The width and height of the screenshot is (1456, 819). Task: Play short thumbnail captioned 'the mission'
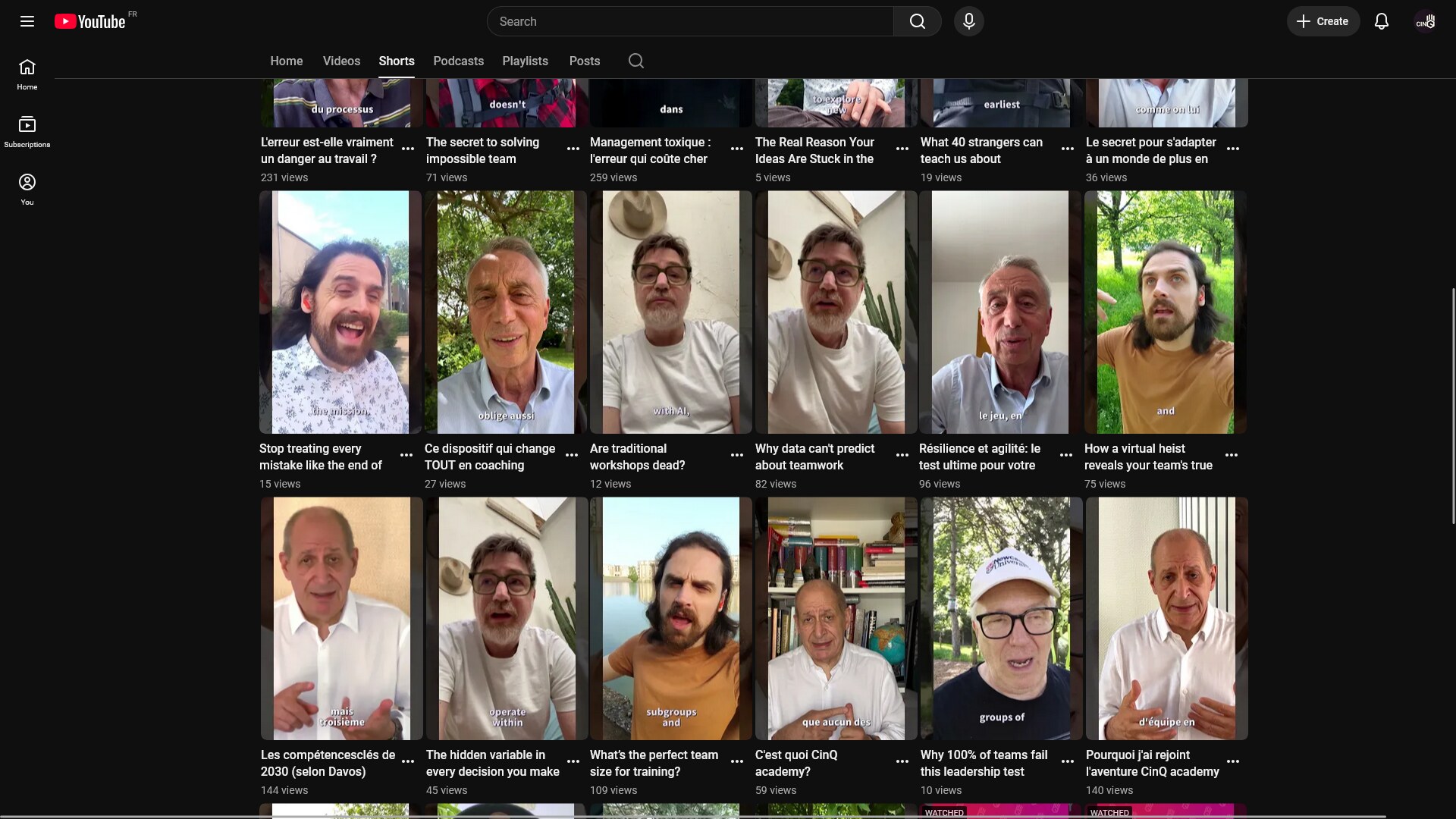pos(340,312)
